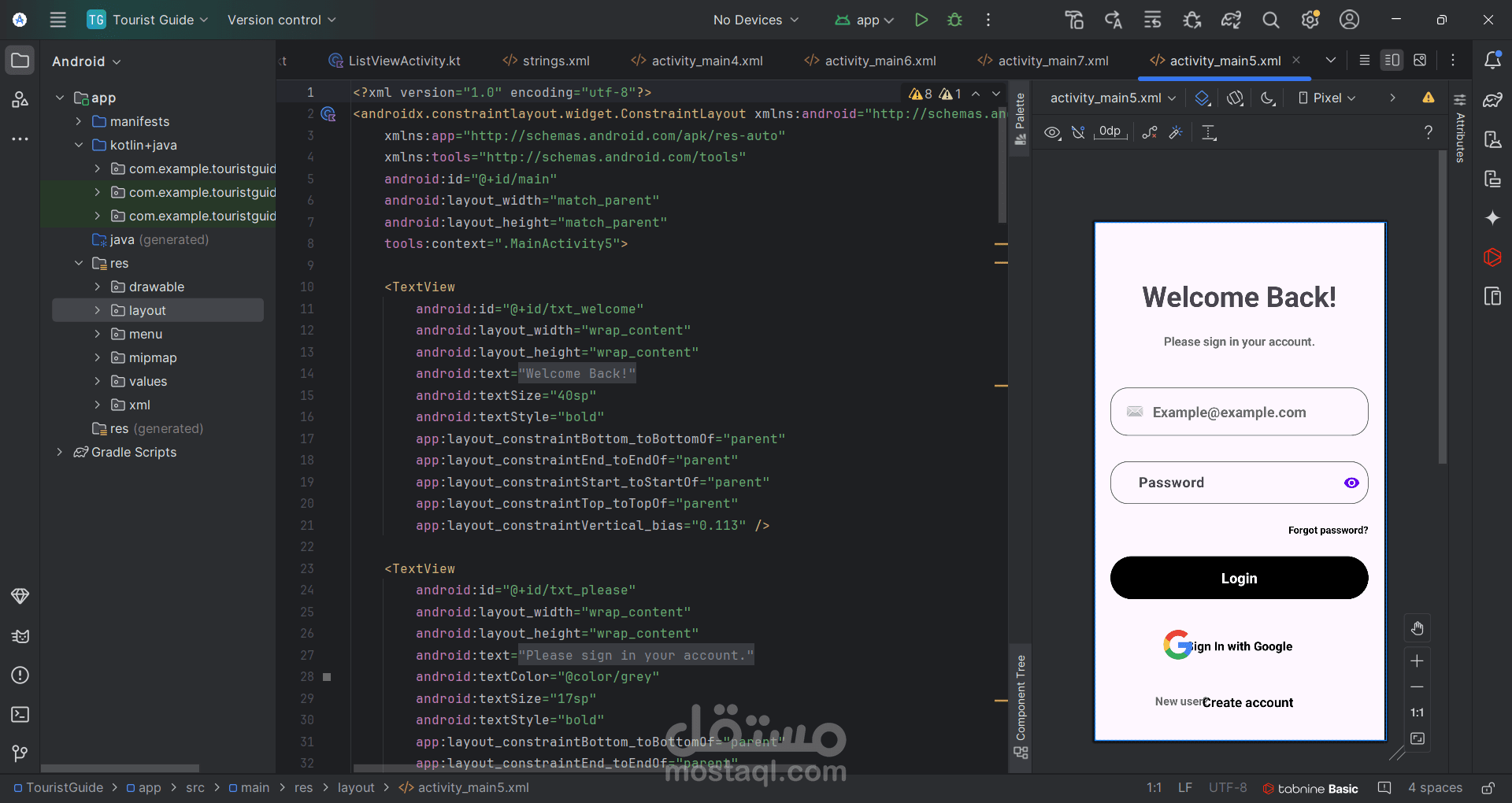This screenshot has height=803, width=1512.
Task: Open the account profile icon
Action: point(1349,20)
